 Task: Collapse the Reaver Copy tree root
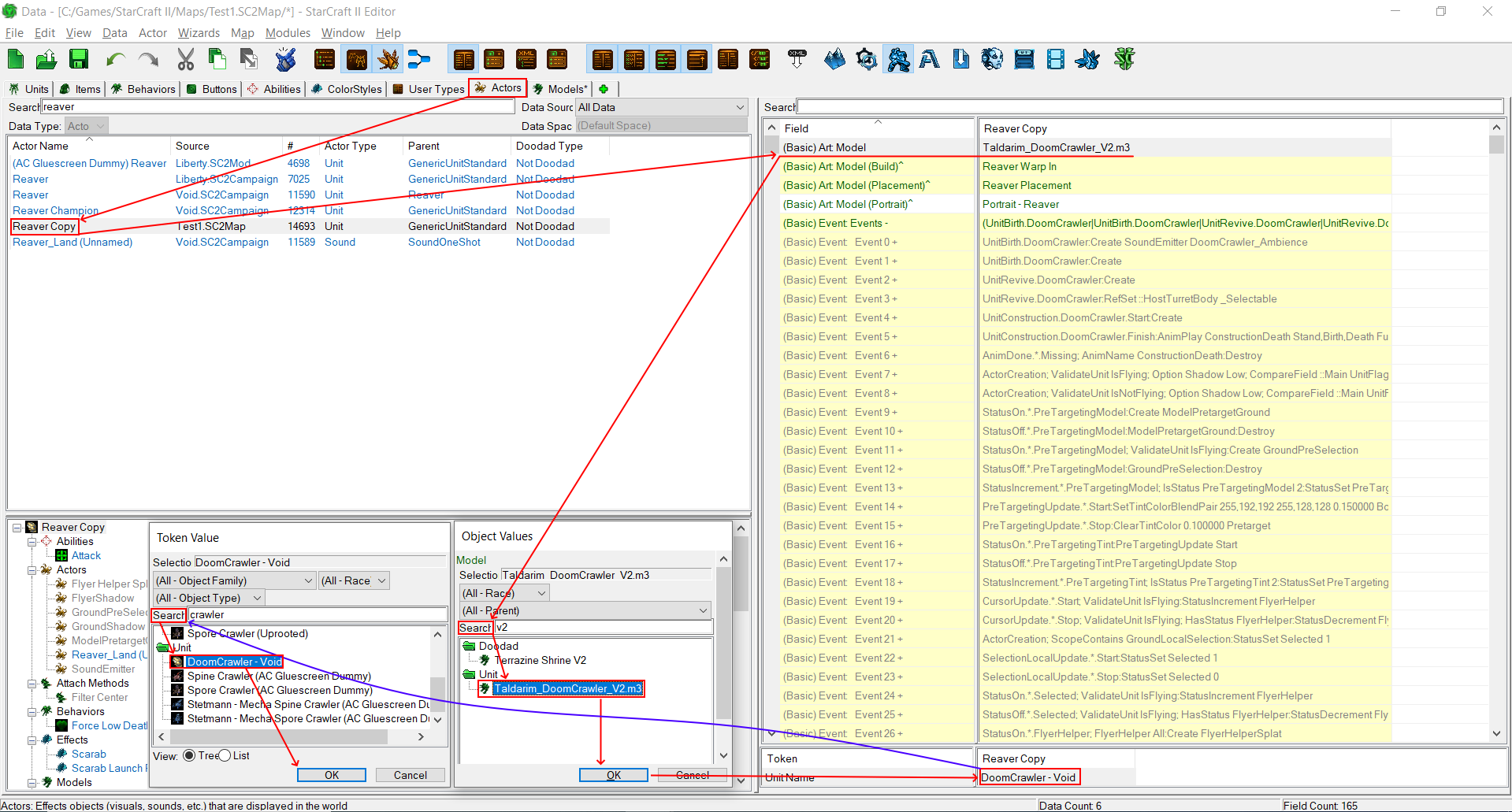click(x=17, y=528)
